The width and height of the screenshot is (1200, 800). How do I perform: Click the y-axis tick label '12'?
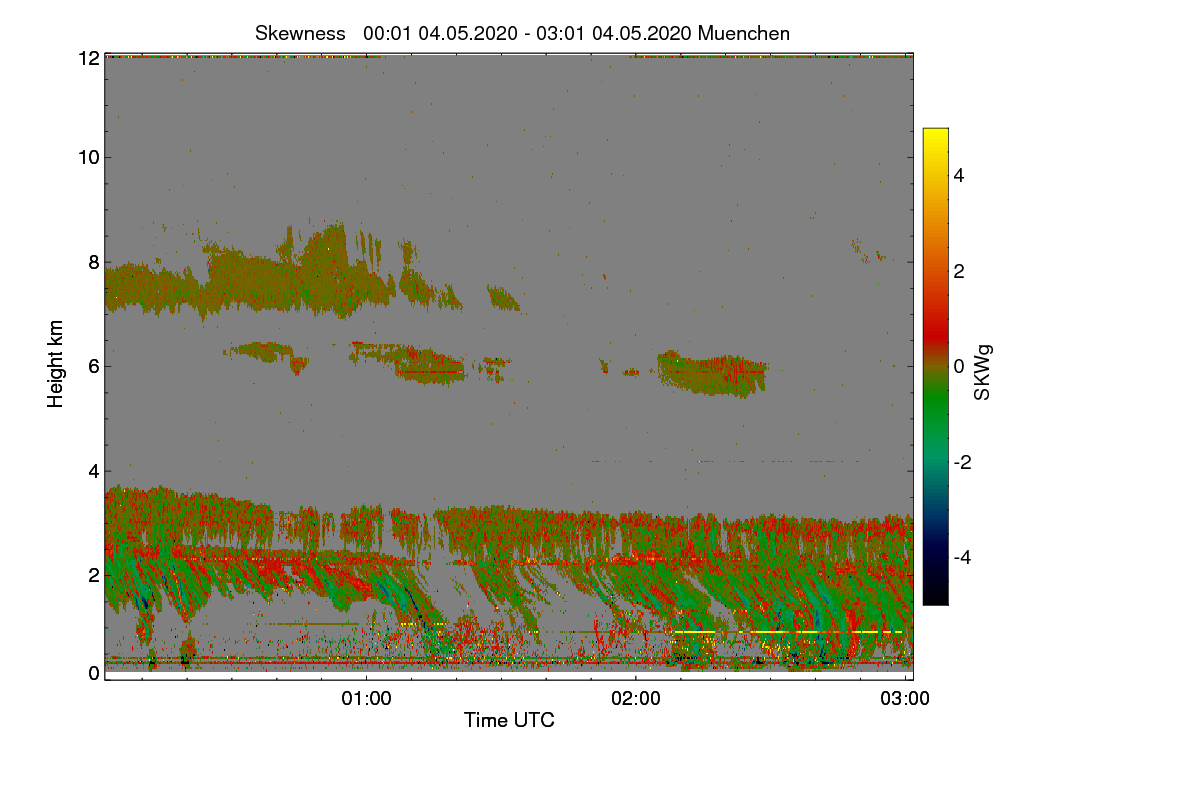click(x=89, y=58)
